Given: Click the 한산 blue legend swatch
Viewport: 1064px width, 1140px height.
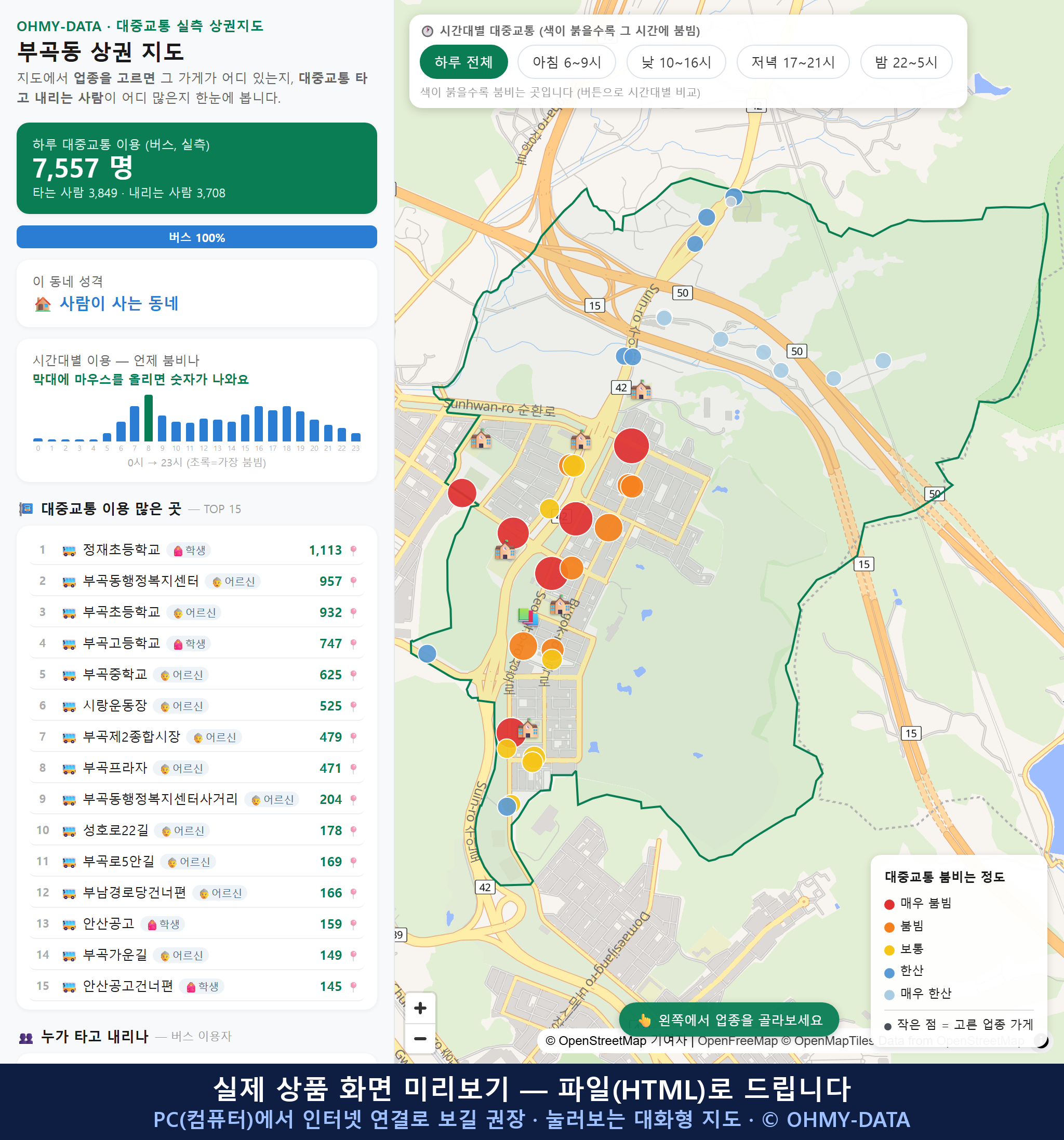Looking at the screenshot, I should [889, 973].
